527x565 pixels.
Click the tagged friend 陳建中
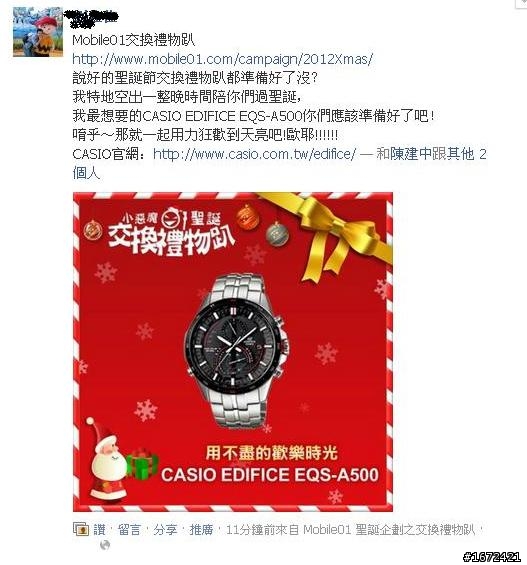pyautogui.click(x=411, y=154)
